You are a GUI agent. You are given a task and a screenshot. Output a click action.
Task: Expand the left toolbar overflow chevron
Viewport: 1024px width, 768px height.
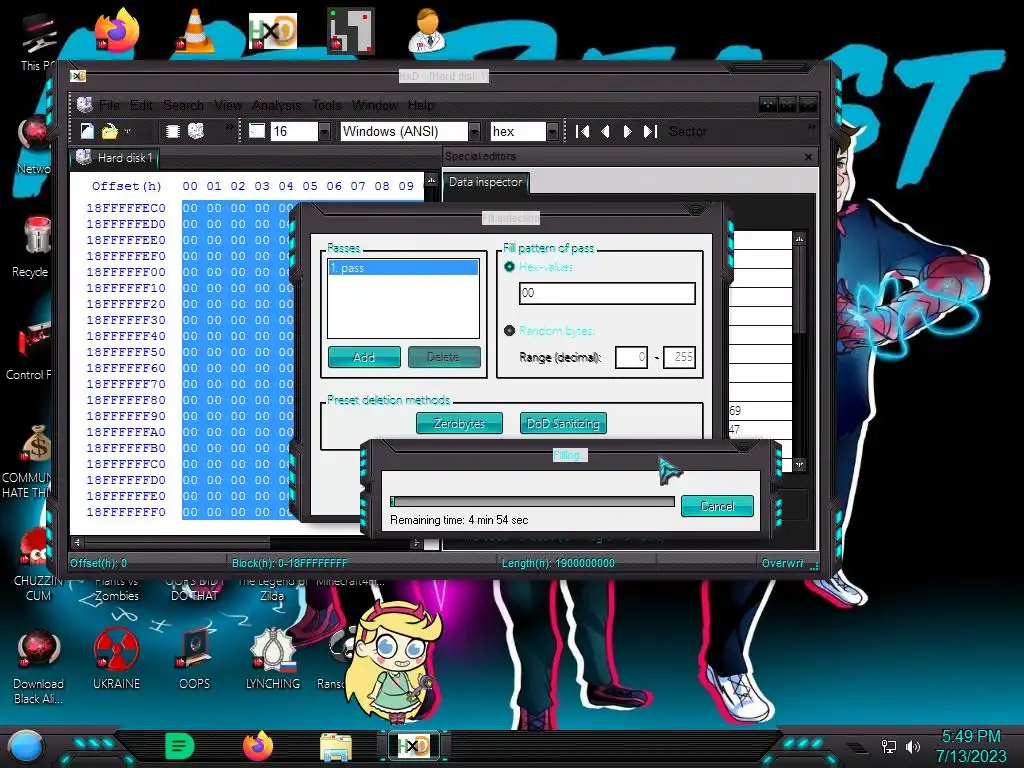(229, 127)
